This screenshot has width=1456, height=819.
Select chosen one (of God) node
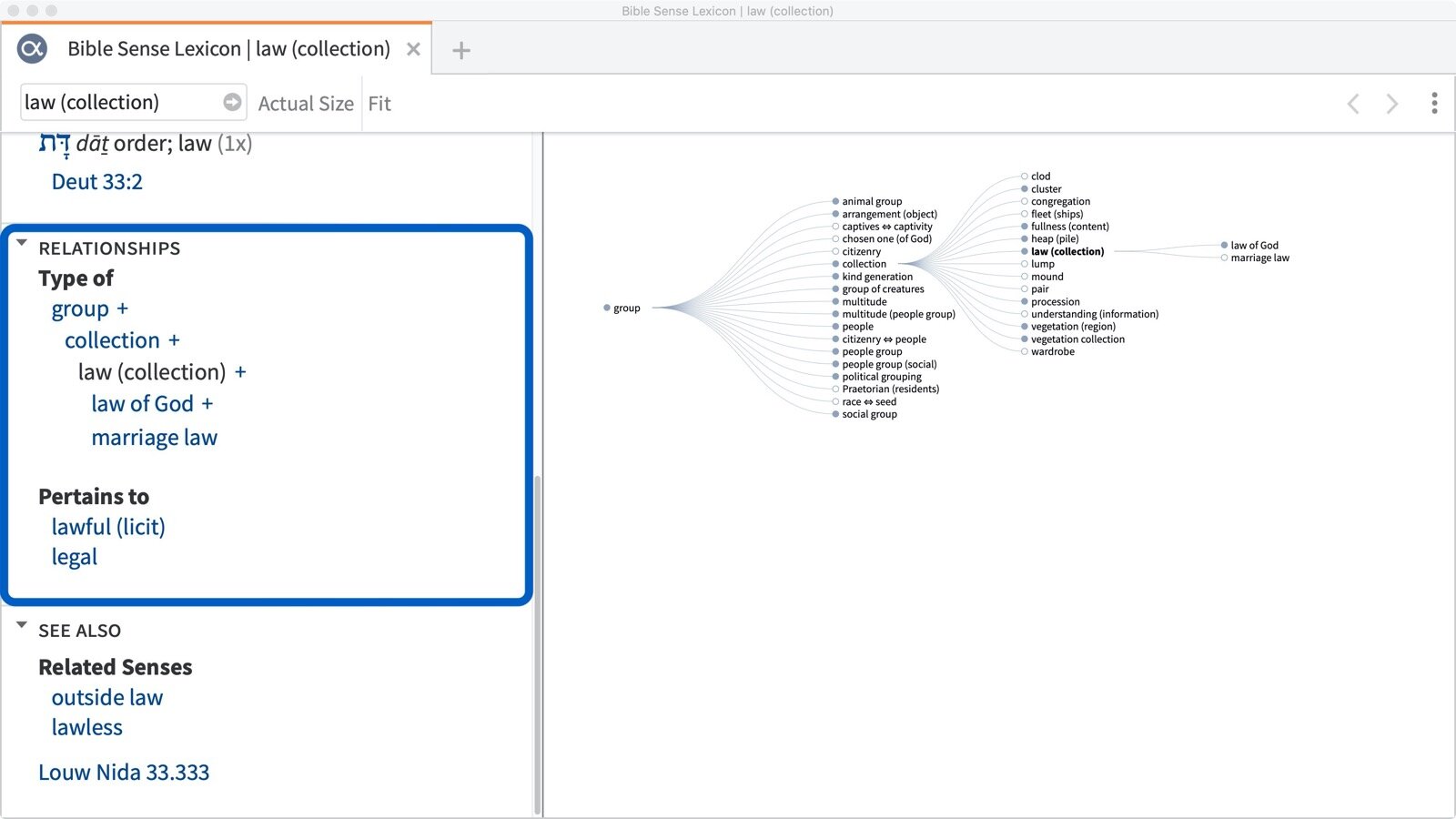coord(882,238)
